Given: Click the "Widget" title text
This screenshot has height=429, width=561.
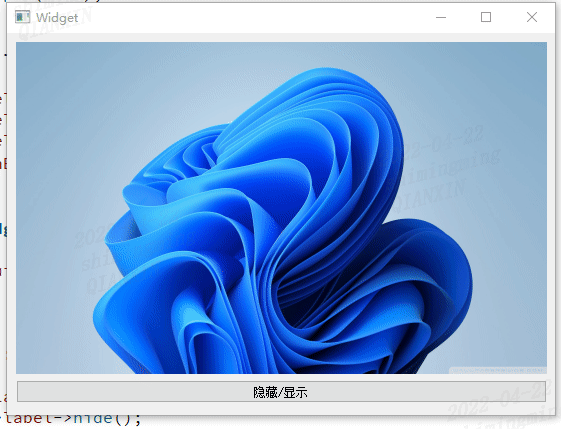Looking at the screenshot, I should click(x=57, y=18).
